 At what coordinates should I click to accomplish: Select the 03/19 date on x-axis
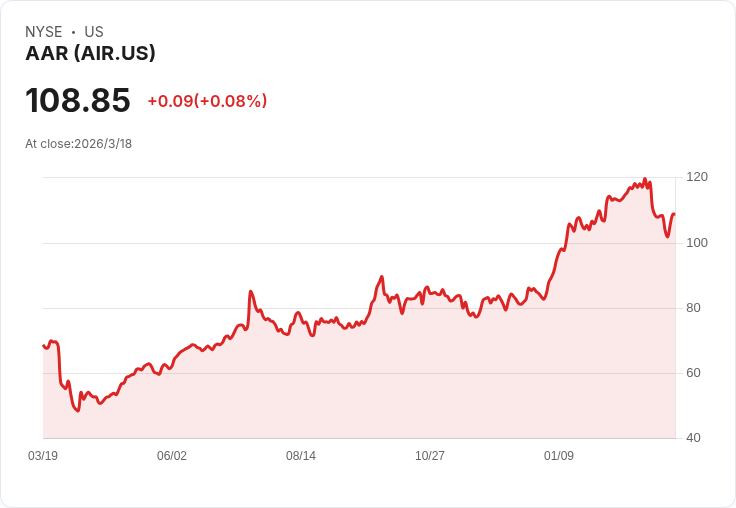(43, 456)
